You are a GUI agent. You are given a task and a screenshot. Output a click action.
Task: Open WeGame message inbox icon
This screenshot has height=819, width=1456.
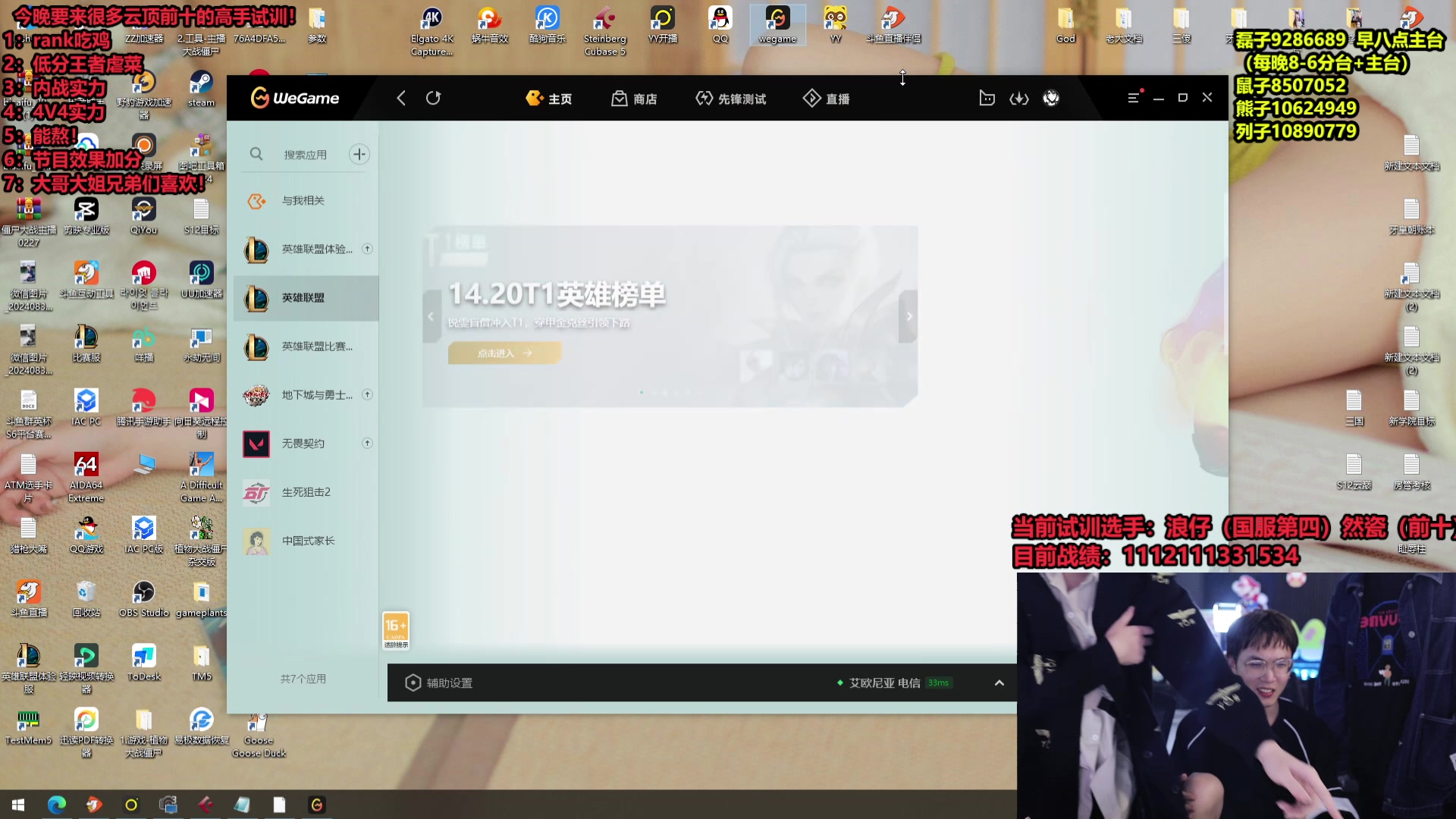point(987,98)
